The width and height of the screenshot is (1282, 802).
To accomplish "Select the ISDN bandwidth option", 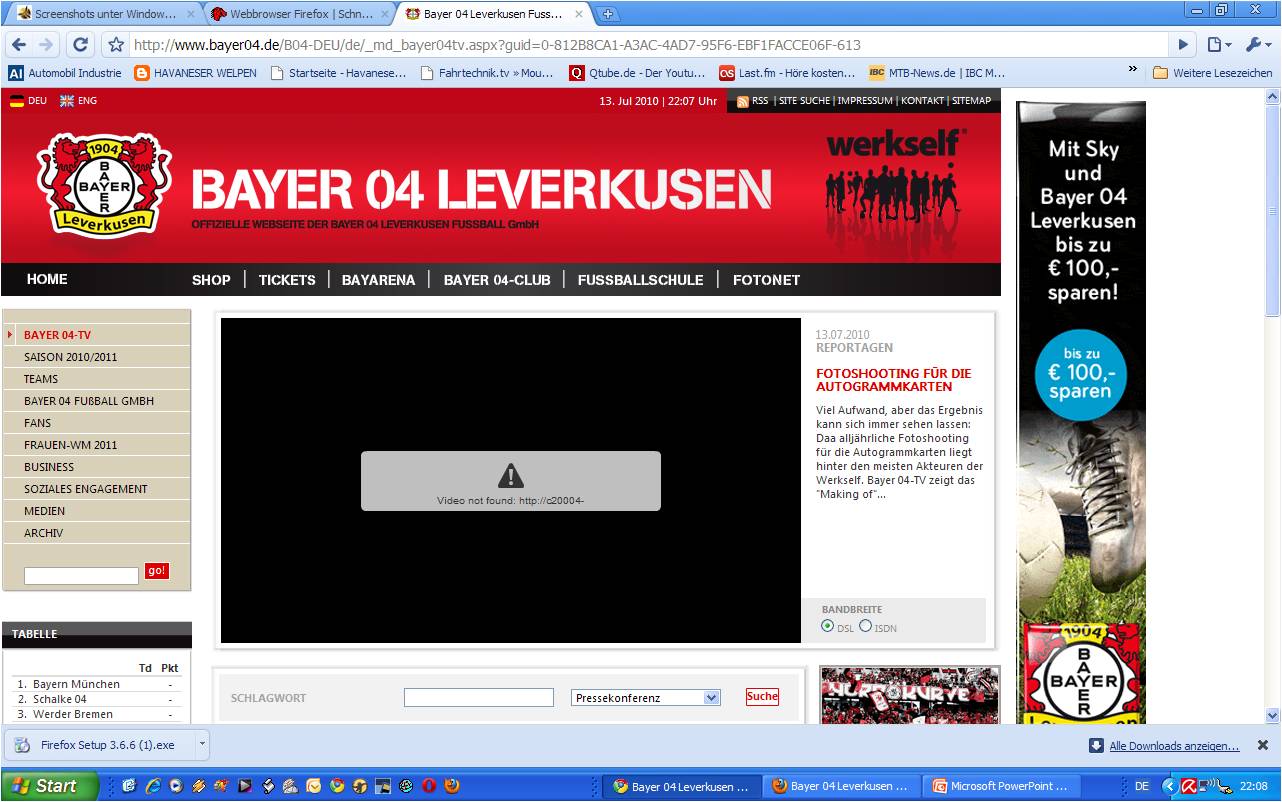I will 866,626.
